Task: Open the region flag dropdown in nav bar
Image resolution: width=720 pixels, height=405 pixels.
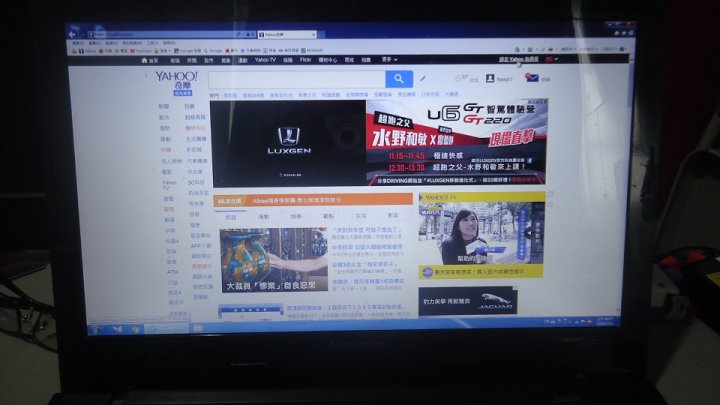Action: click(x=551, y=59)
